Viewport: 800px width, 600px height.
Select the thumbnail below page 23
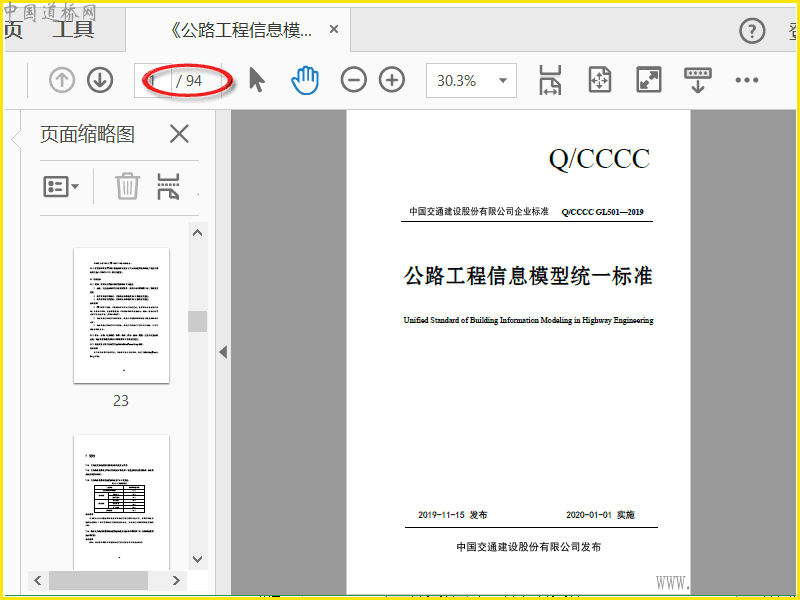121,502
